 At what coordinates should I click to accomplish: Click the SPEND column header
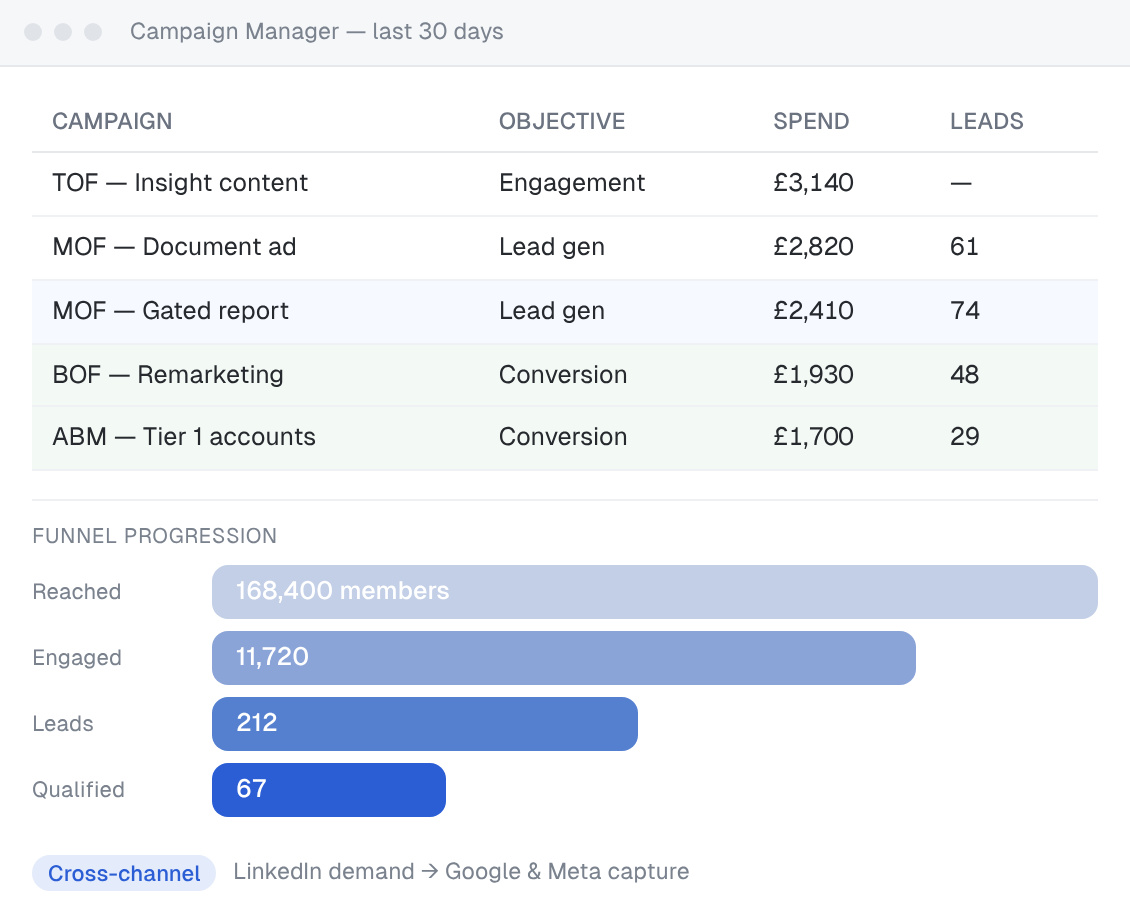[x=811, y=121]
